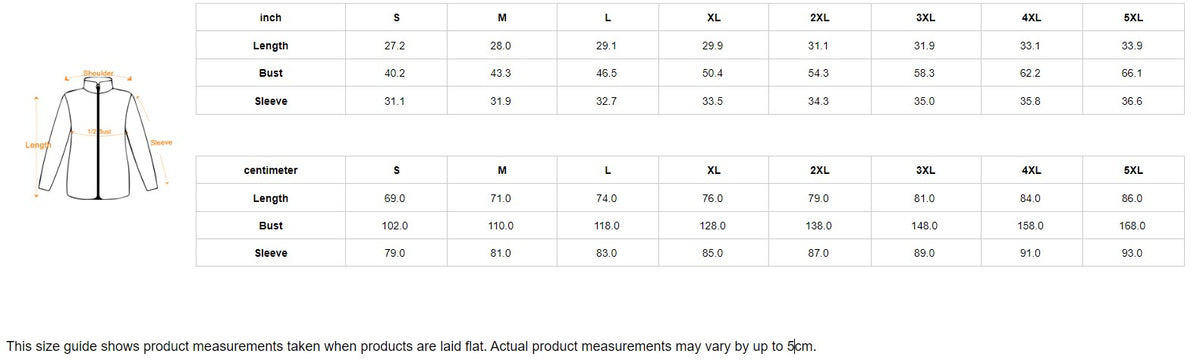Select the 69.0 length value in centimeter table
This screenshot has width=1200, height=360.
(x=395, y=198)
